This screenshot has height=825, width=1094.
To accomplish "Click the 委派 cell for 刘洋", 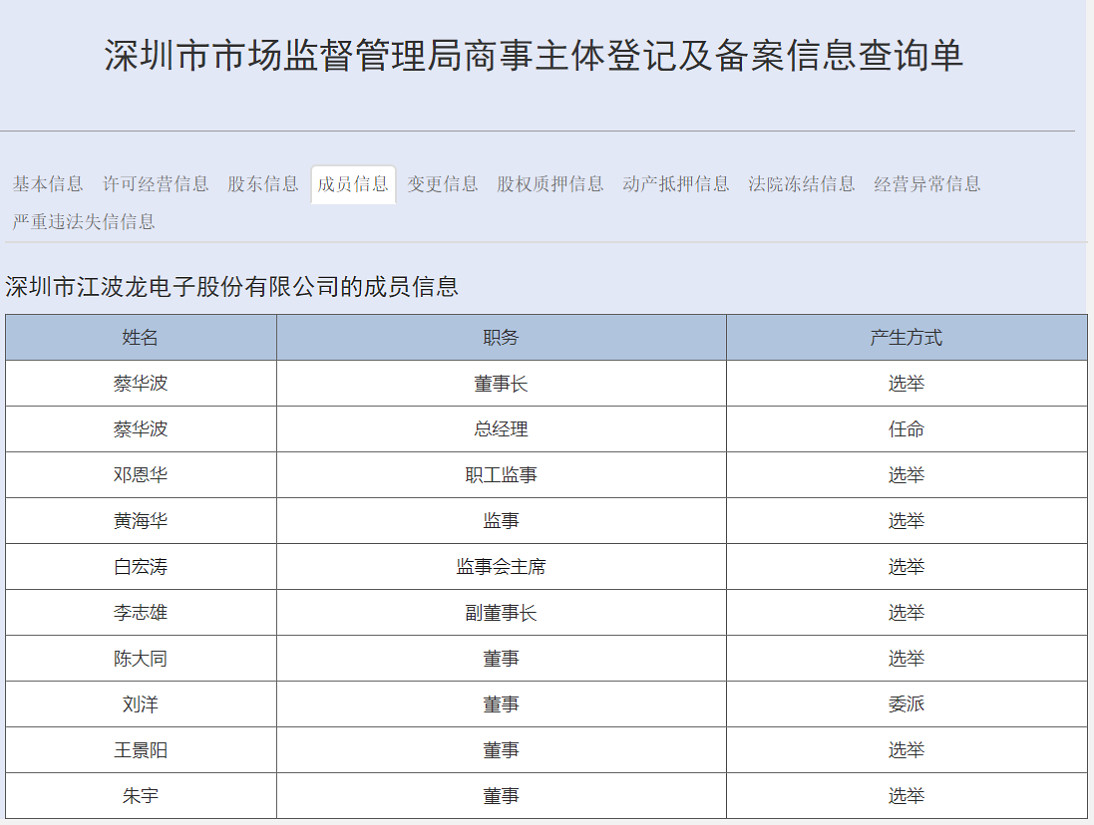I will pos(906,704).
